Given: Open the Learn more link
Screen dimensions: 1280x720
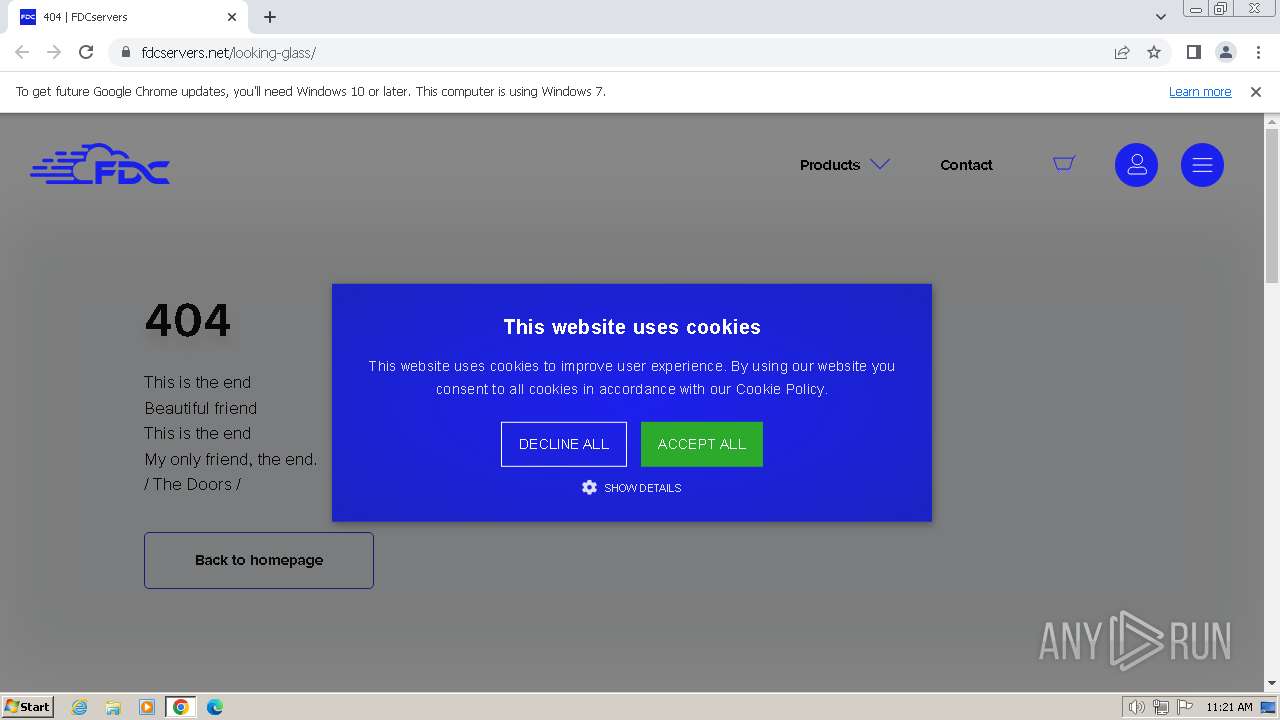Looking at the screenshot, I should pyautogui.click(x=1200, y=91).
